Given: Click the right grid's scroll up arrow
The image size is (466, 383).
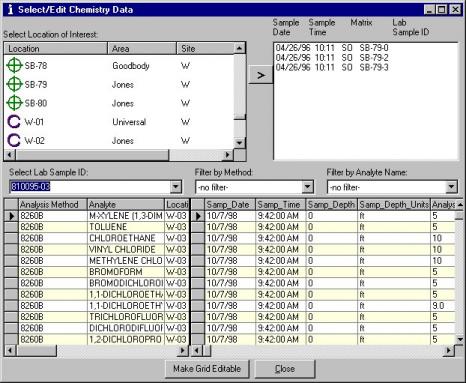Looking at the screenshot, I should point(460,204).
